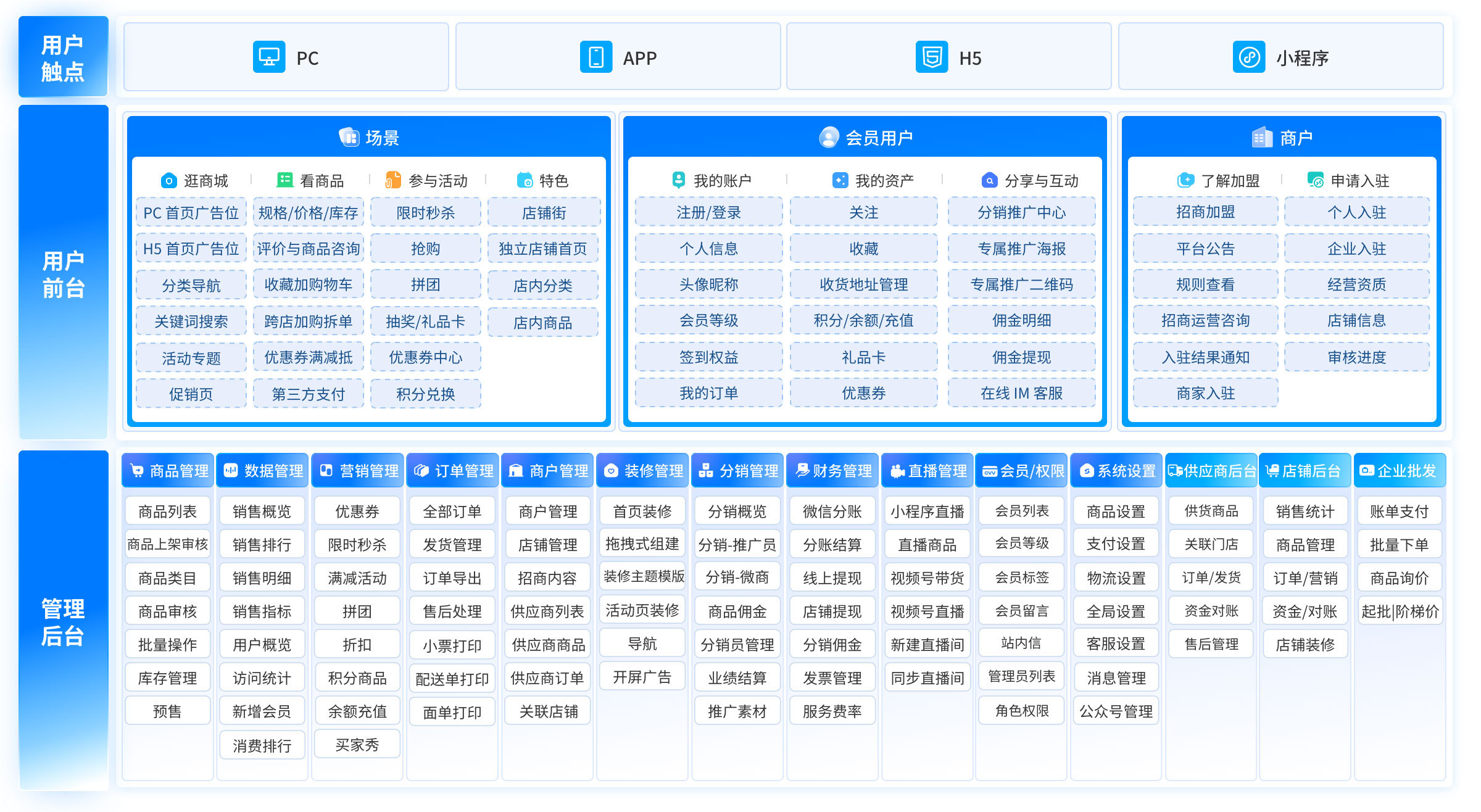Screen dimensions: 1481x812
Task: Click 销售概览 in 数据管理
Action: pyautogui.click(x=262, y=511)
